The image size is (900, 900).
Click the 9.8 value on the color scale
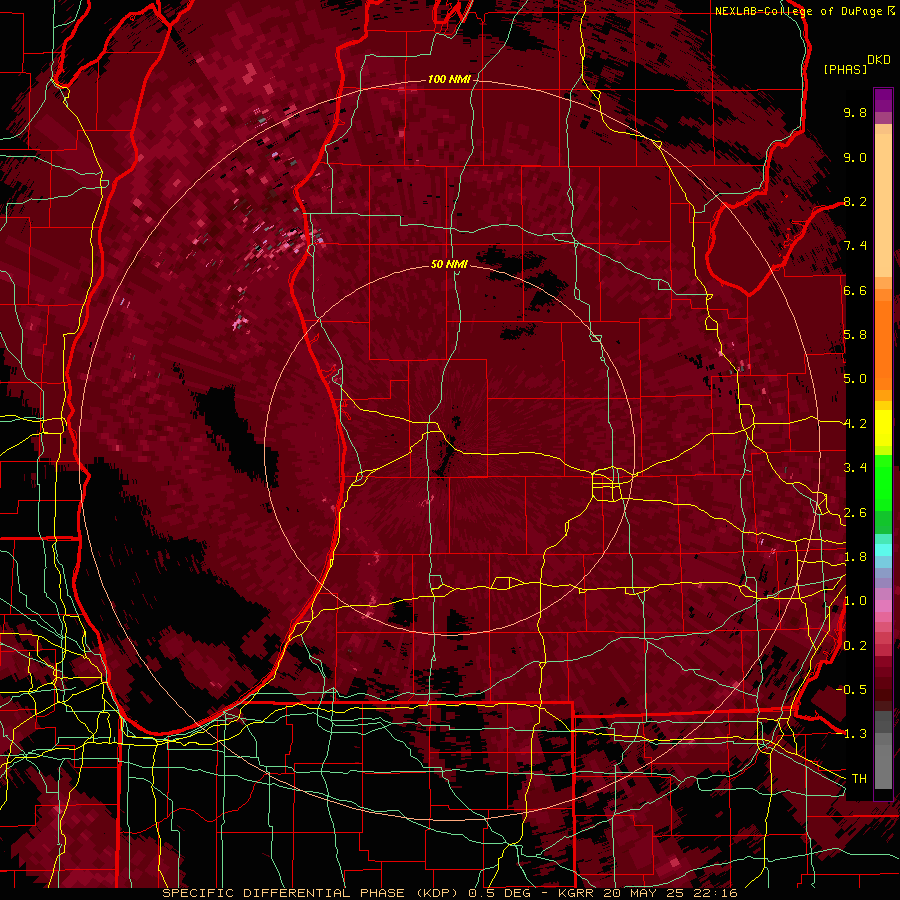(x=855, y=112)
